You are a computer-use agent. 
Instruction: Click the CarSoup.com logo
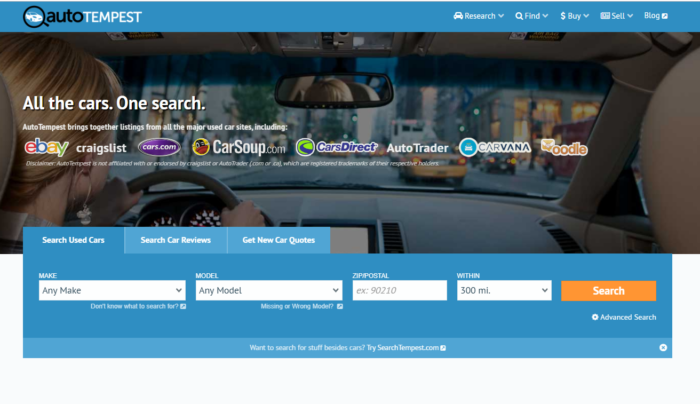[239, 147]
